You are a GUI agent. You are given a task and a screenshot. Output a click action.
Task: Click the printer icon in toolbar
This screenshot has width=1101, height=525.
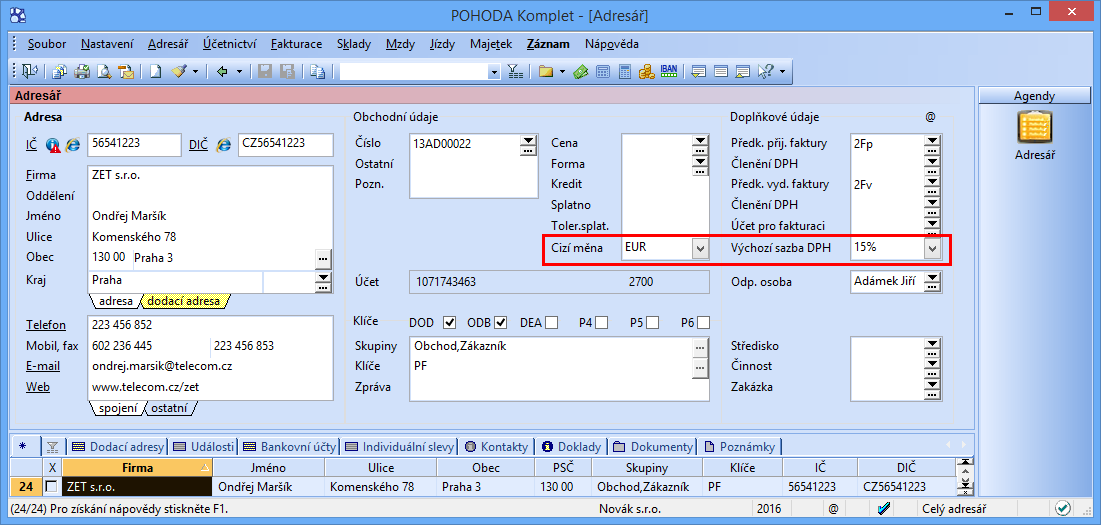[82, 71]
